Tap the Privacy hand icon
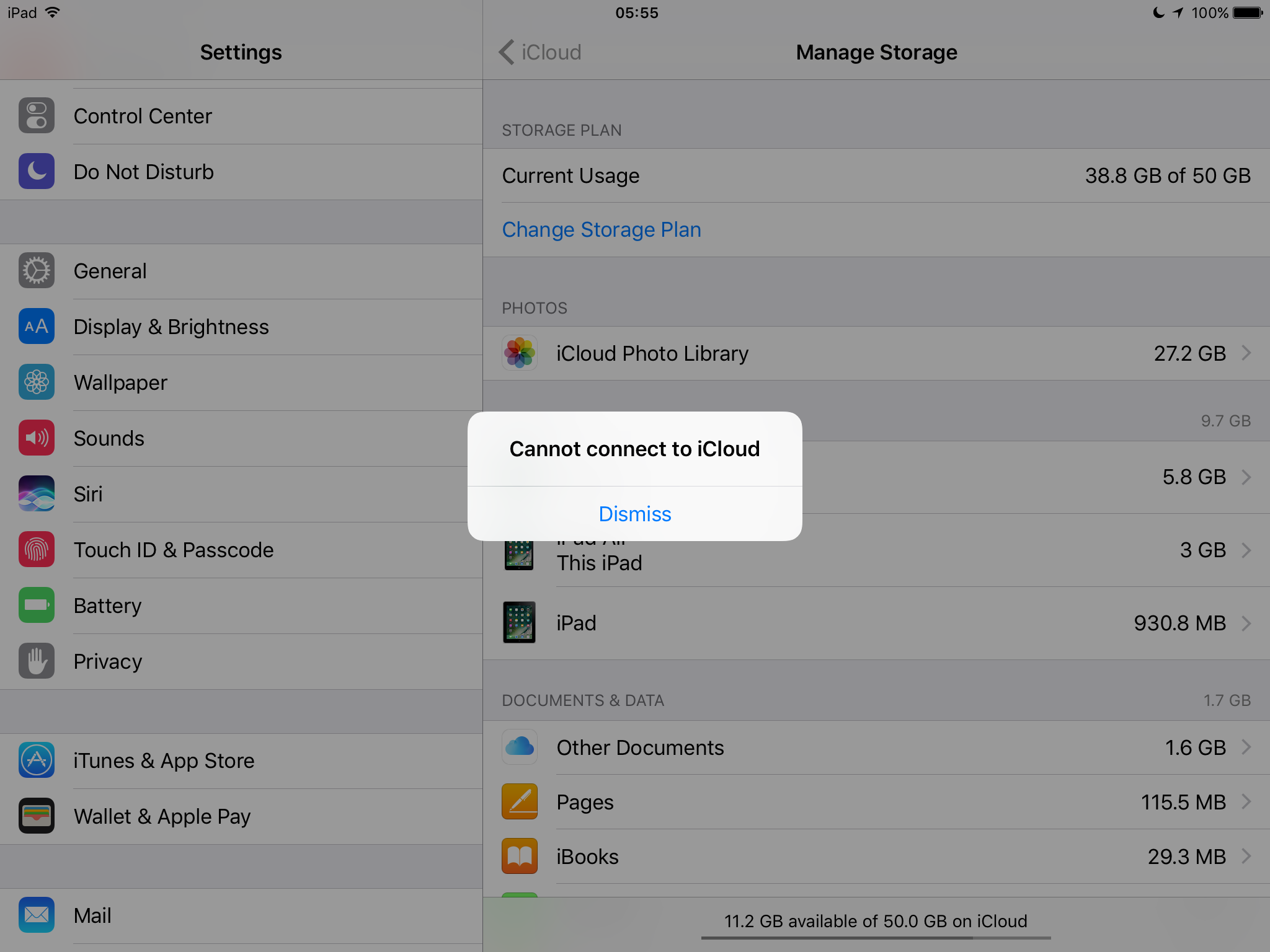Image resolution: width=1270 pixels, height=952 pixels. point(37,661)
